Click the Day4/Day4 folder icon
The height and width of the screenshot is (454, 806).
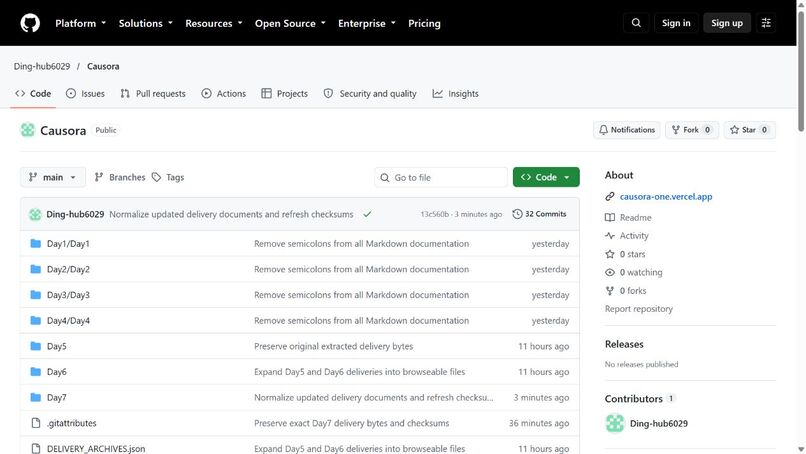(35, 320)
